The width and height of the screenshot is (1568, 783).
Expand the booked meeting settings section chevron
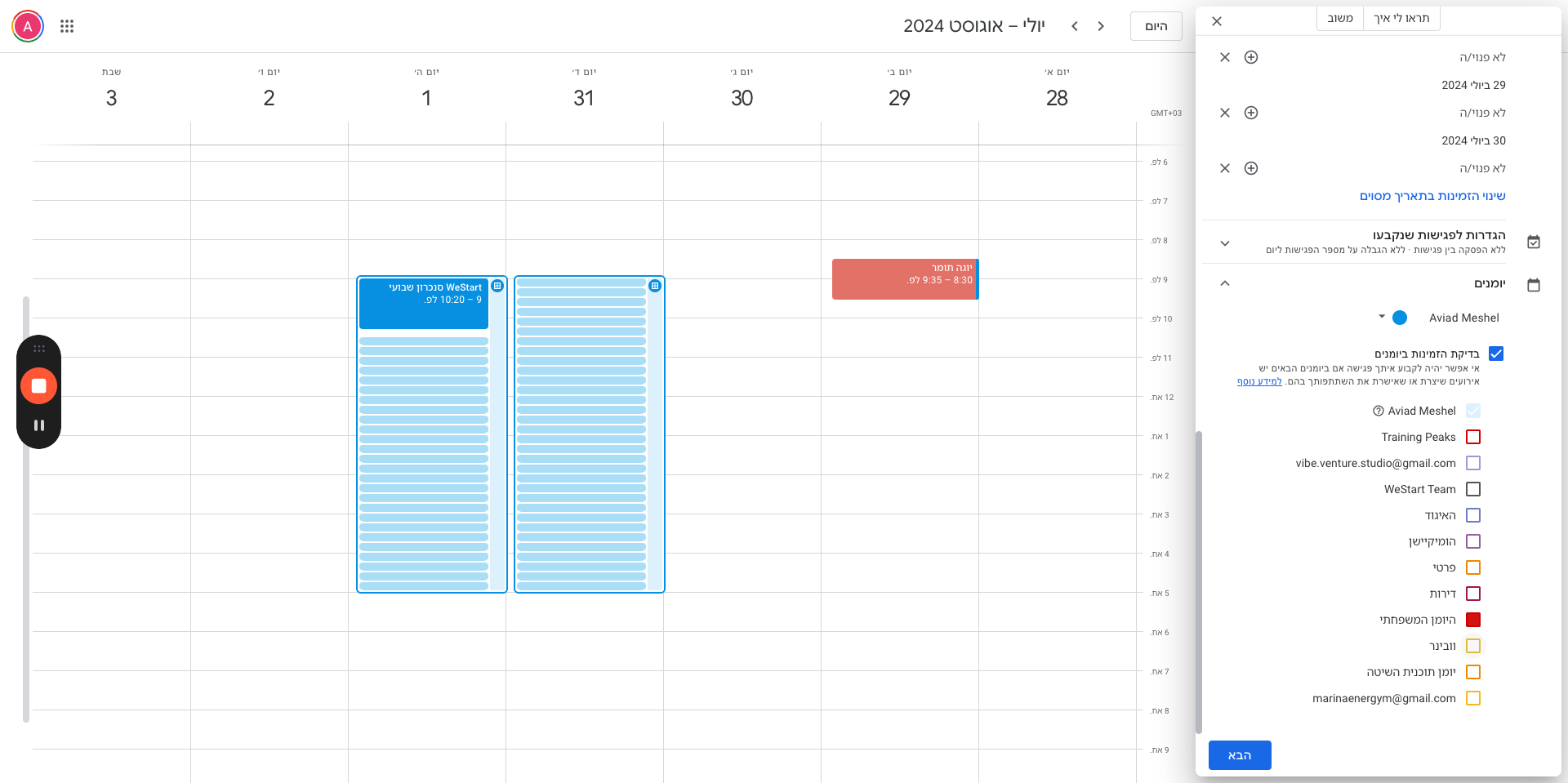(x=1225, y=243)
